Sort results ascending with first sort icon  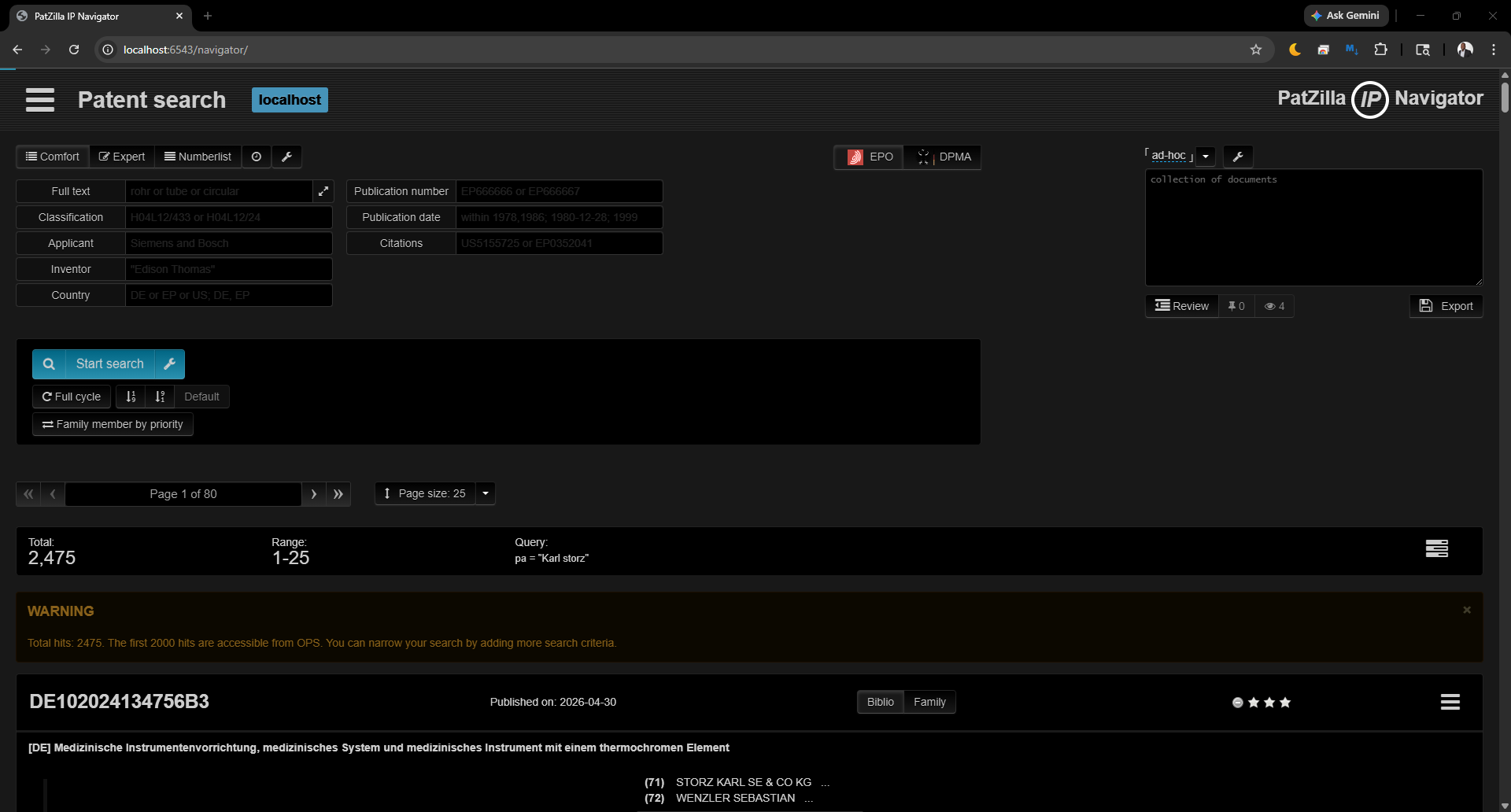[x=131, y=397]
